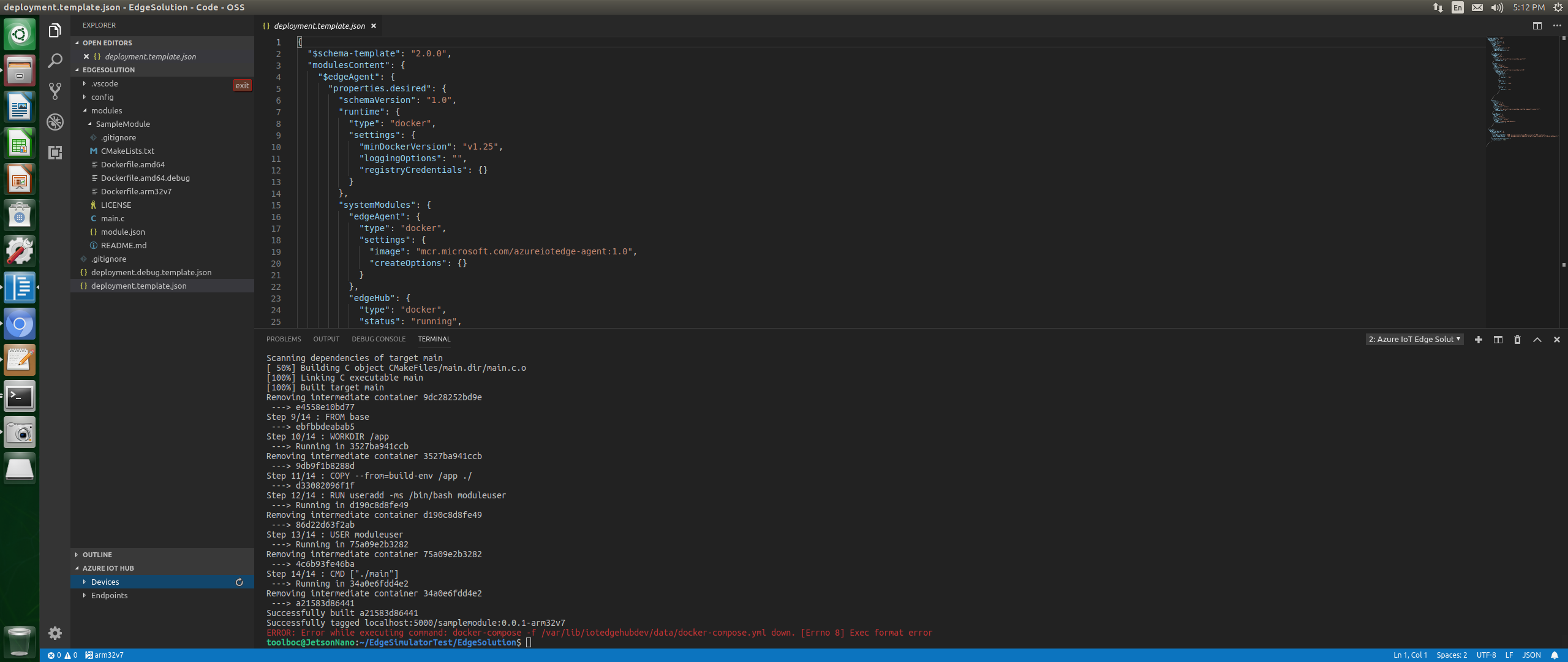Switch to the OUTPUT tab
1568x662 pixels.
coord(326,339)
